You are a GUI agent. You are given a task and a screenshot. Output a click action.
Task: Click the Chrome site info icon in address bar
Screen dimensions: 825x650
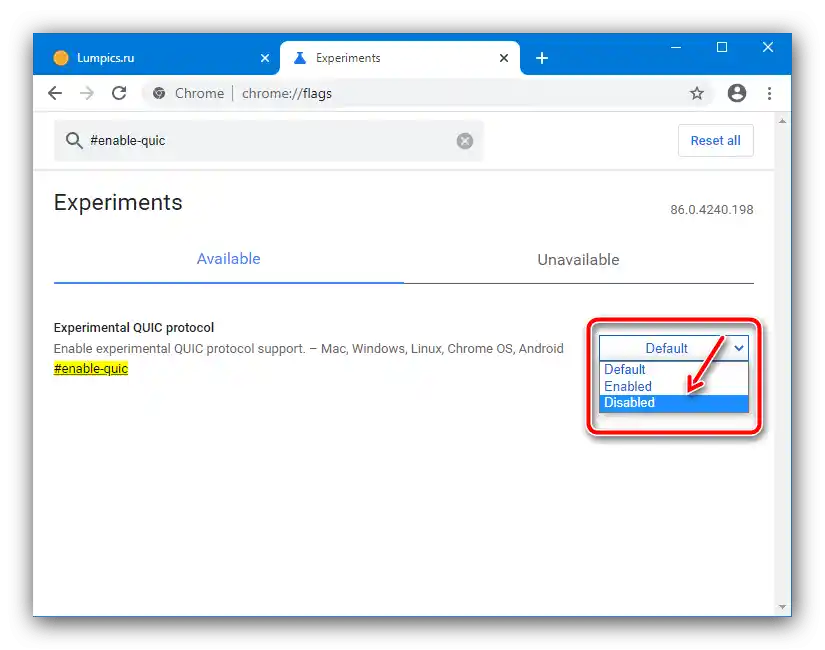(x=159, y=93)
